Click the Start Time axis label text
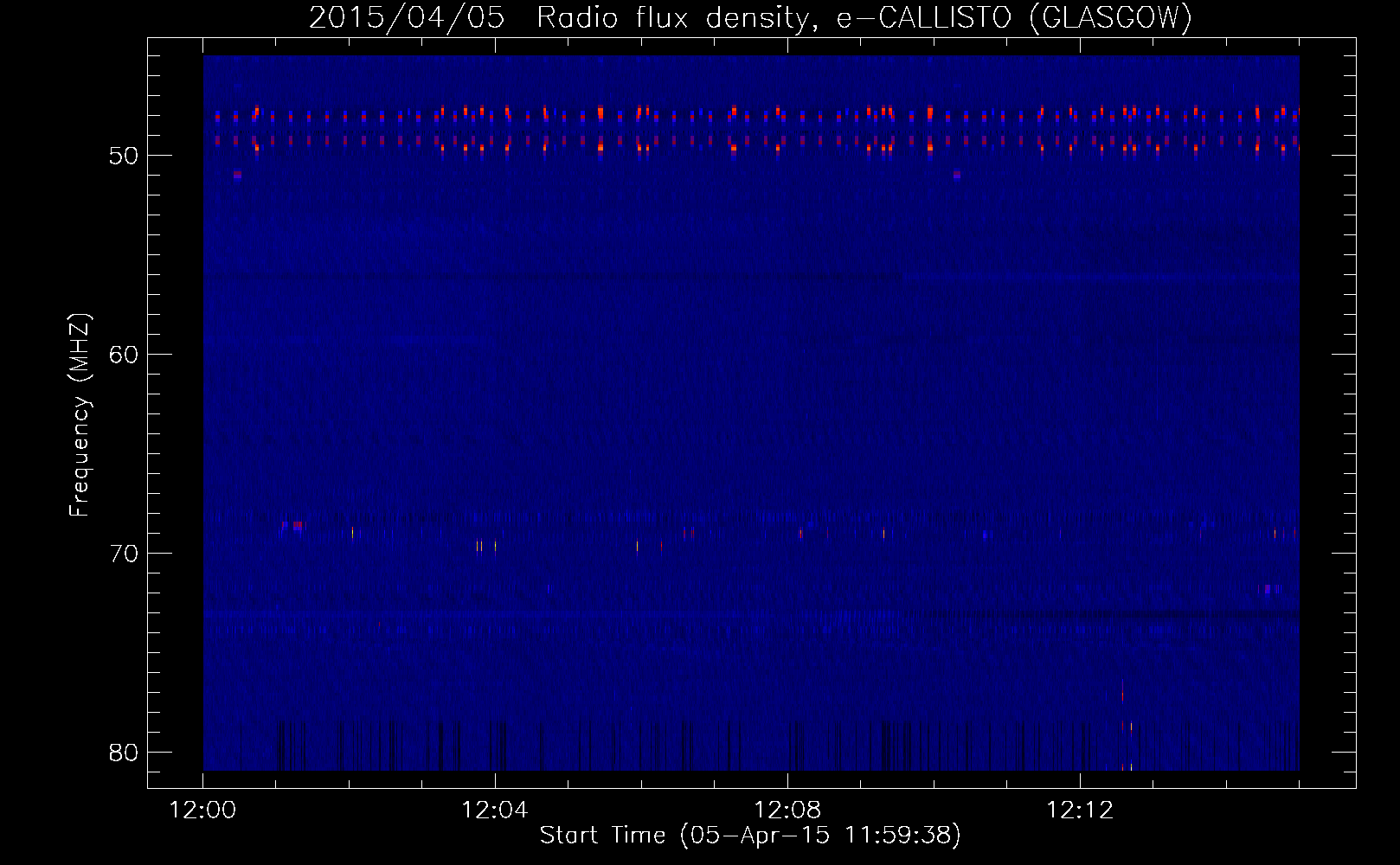The image size is (1400, 865). point(750,836)
